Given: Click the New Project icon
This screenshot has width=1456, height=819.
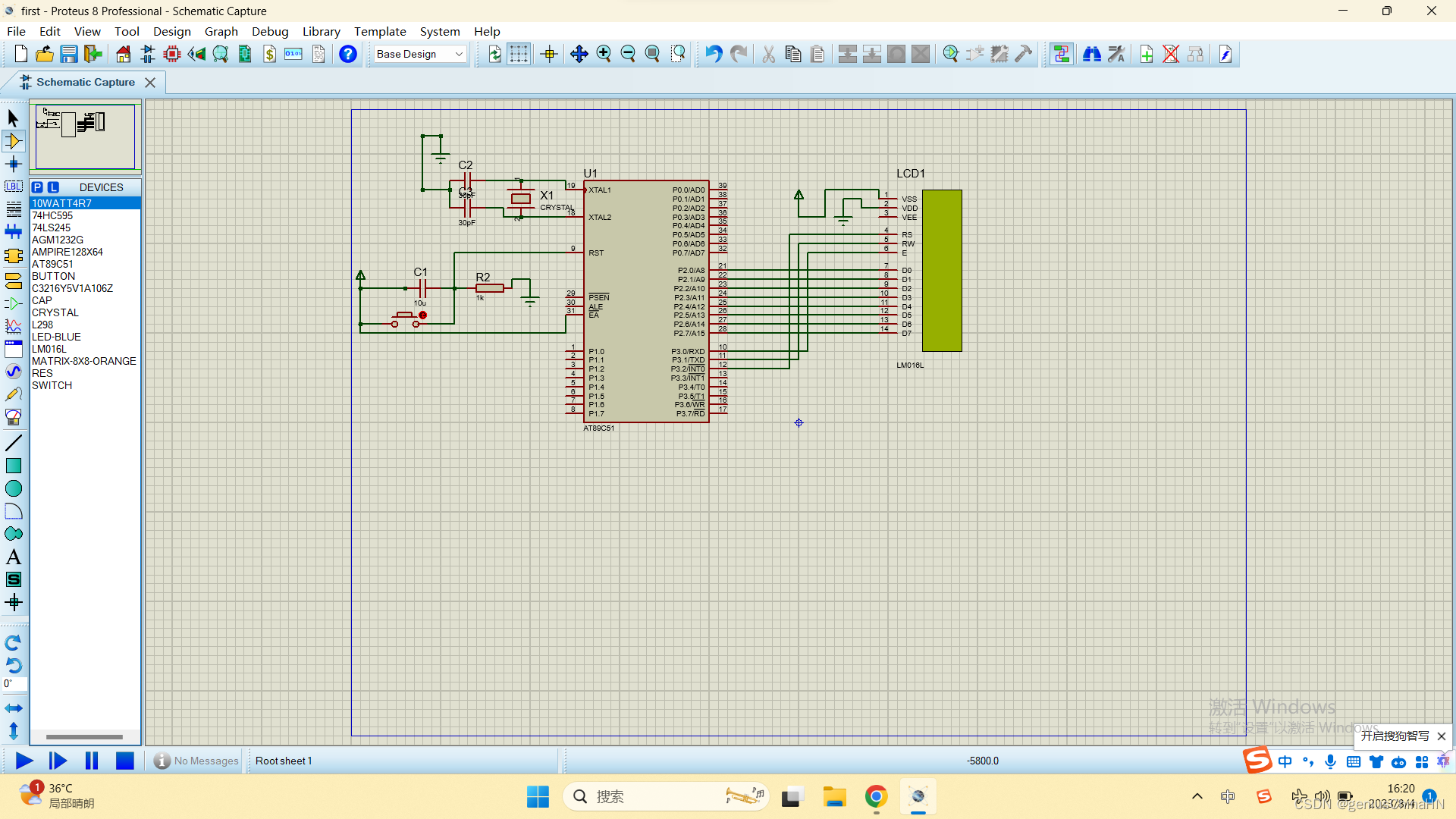Looking at the screenshot, I should 20,54.
